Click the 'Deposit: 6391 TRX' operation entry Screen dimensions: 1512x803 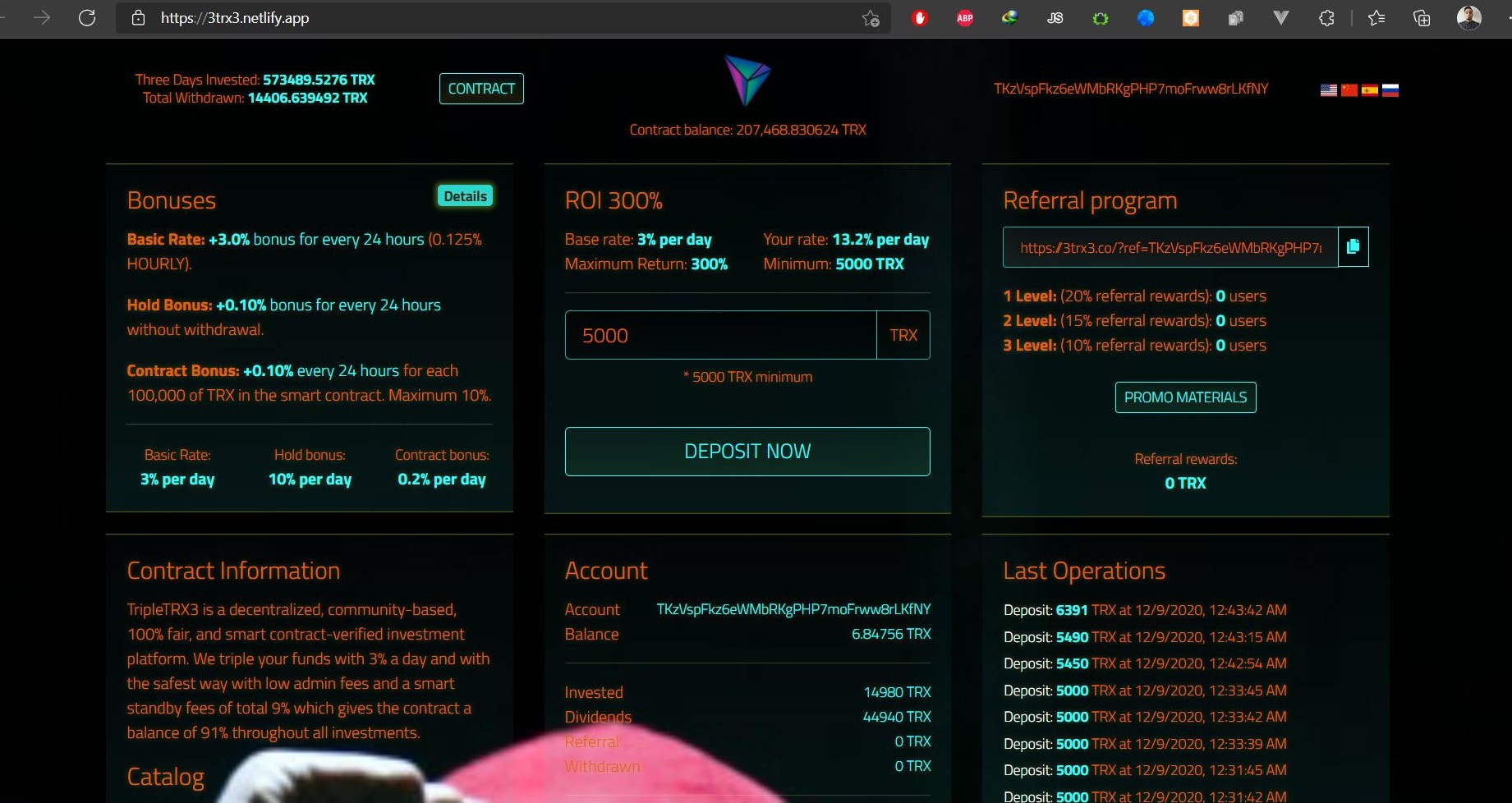pos(1145,610)
